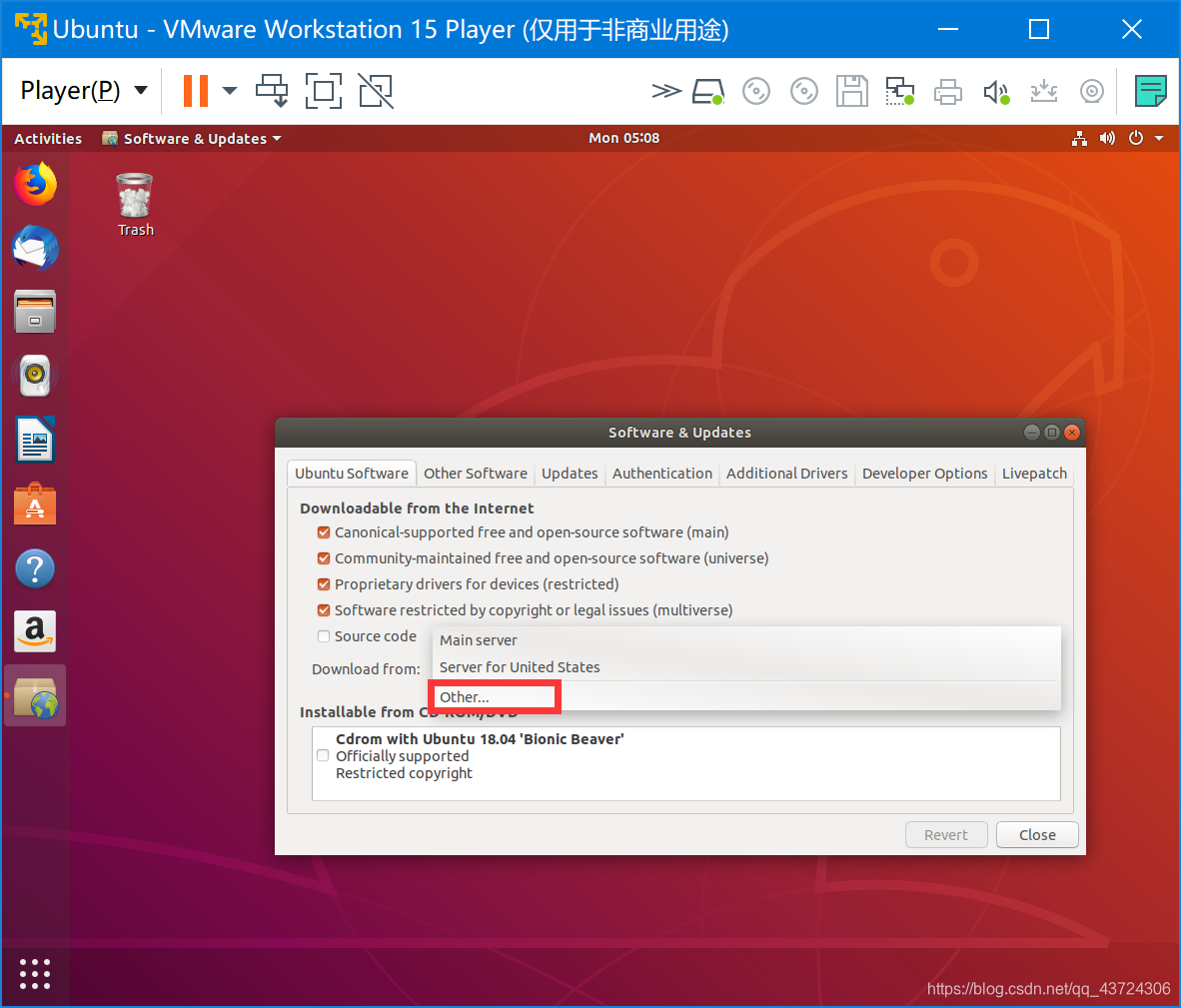Toggle Unity mode in the VMware toolbar
This screenshot has width=1181, height=1008.
click(x=376, y=91)
